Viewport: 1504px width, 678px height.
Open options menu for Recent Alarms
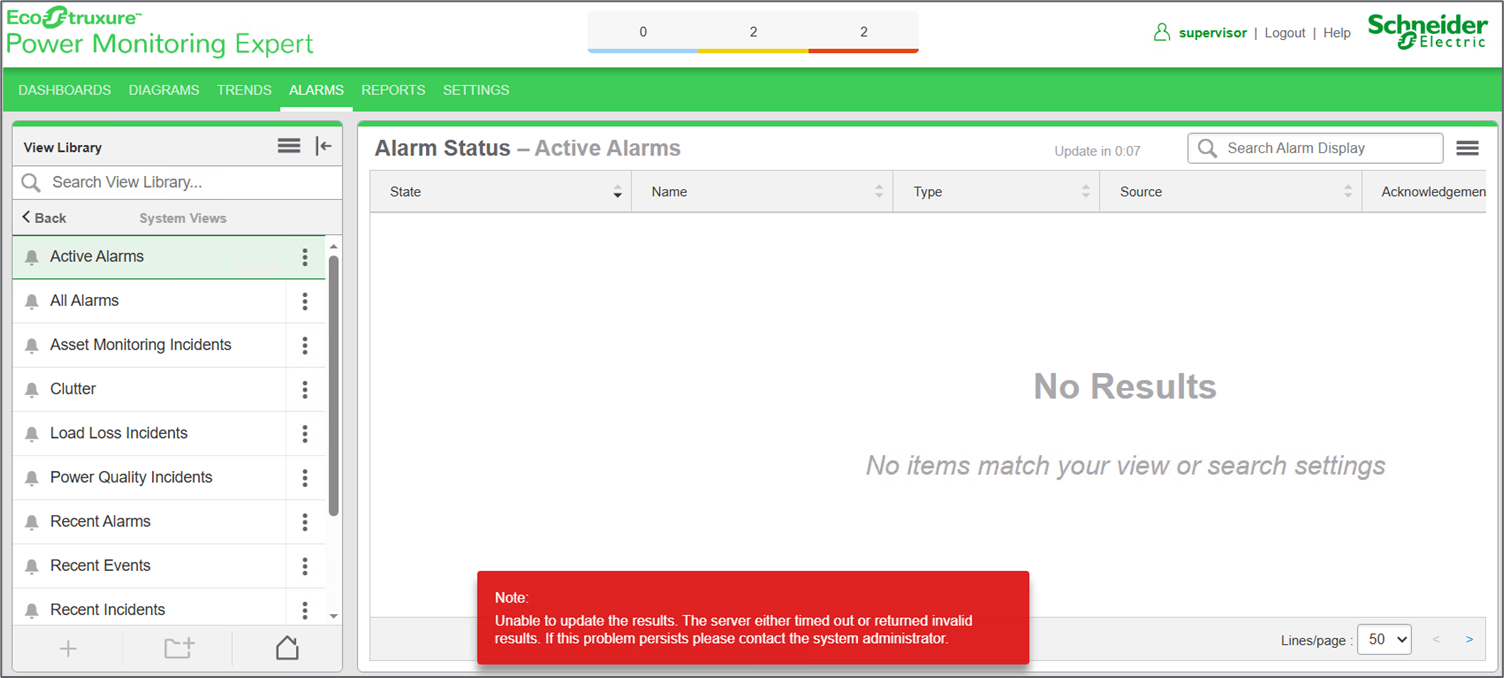pos(305,521)
